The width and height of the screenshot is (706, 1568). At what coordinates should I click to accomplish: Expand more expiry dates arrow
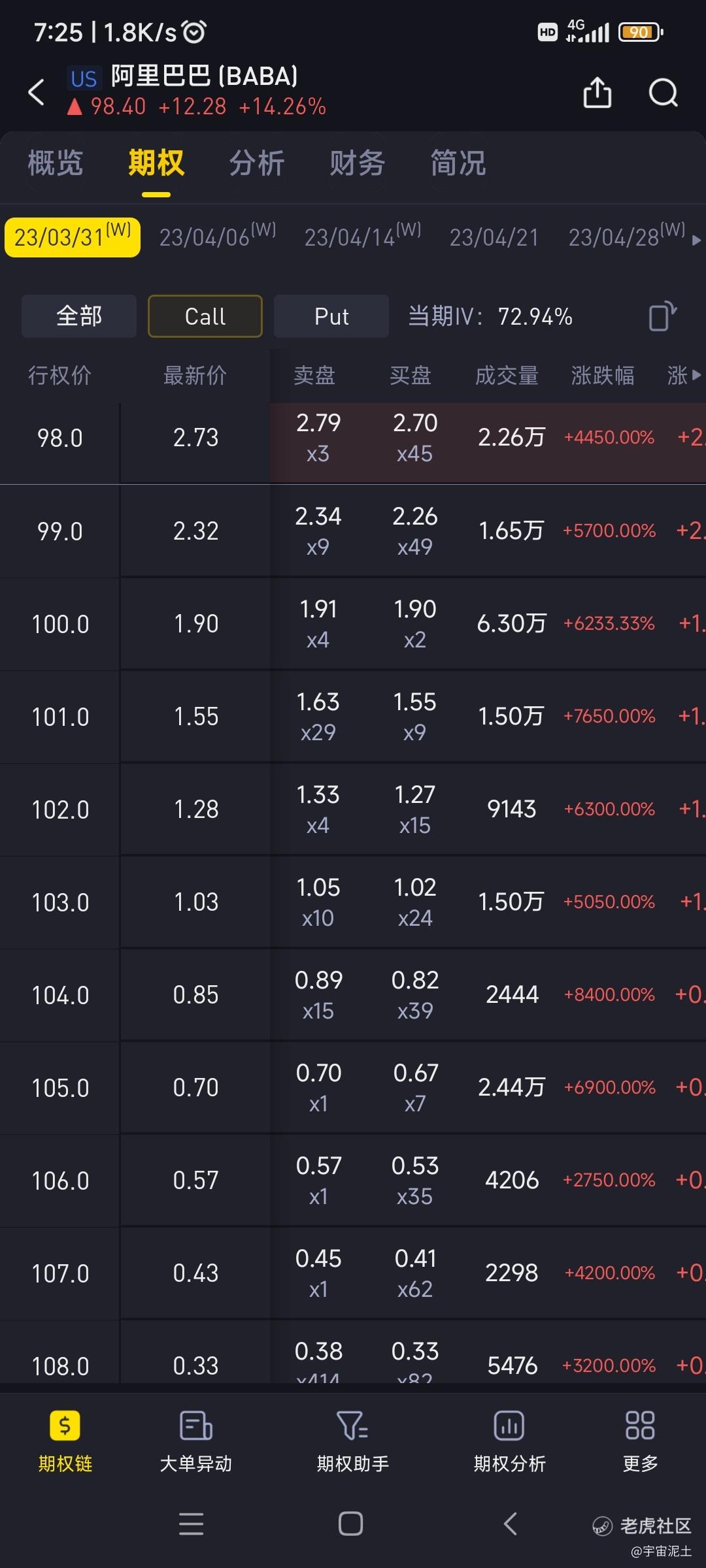coord(696,240)
